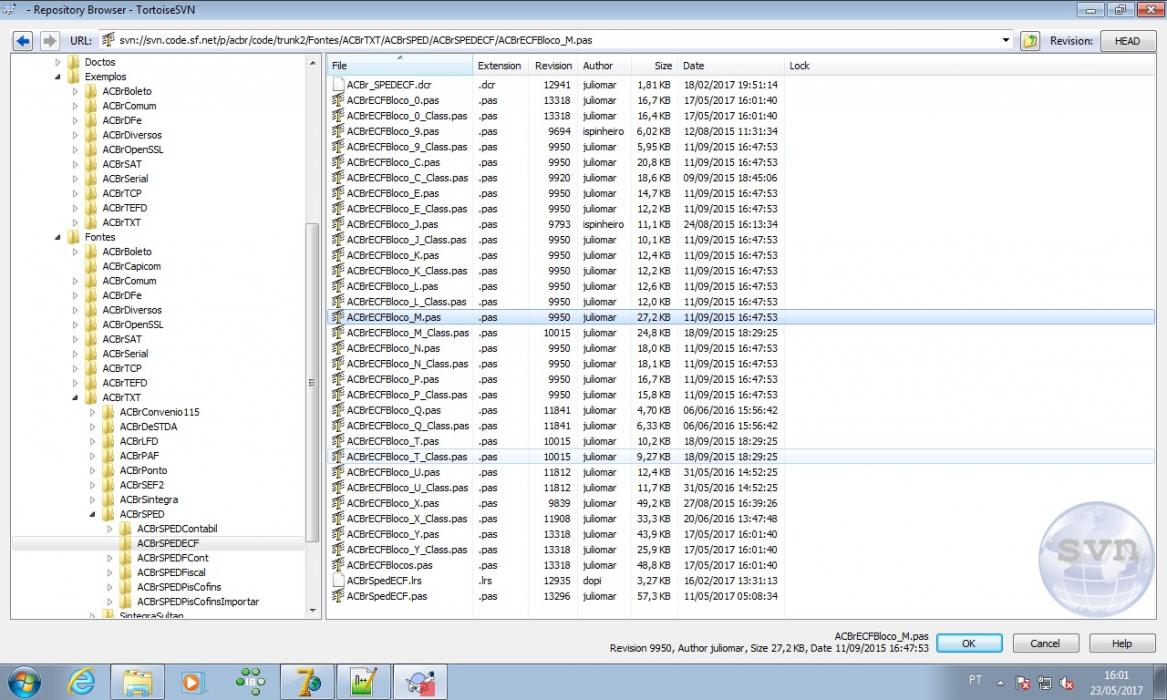The image size is (1167, 700).
Task: Expand the ACBrLFD tree node
Action: (x=92, y=441)
